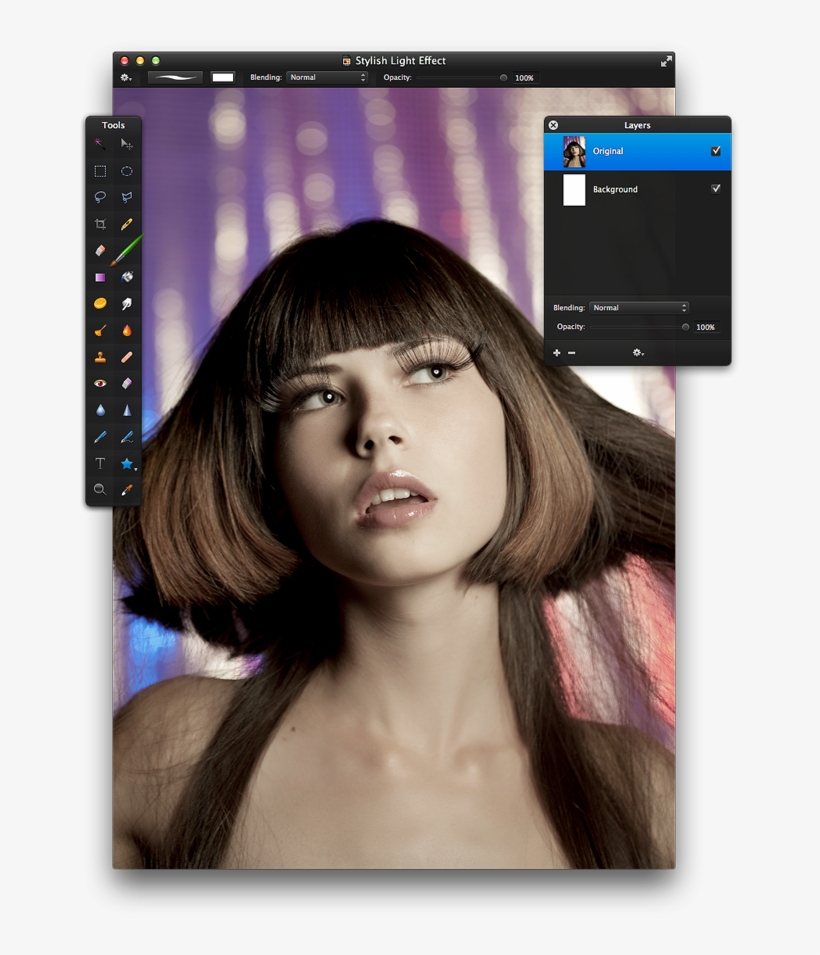The height and width of the screenshot is (955, 820).
Task: Click the Background layer thumbnail
Action: [x=574, y=189]
